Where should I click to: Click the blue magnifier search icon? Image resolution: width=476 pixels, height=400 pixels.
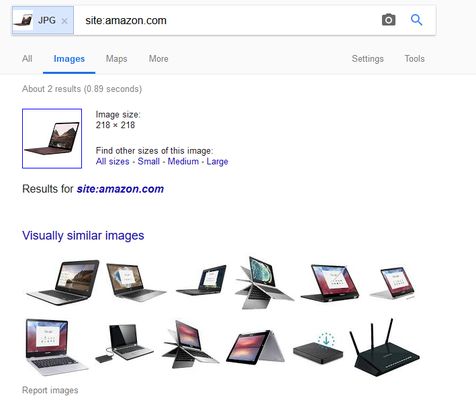tap(416, 20)
